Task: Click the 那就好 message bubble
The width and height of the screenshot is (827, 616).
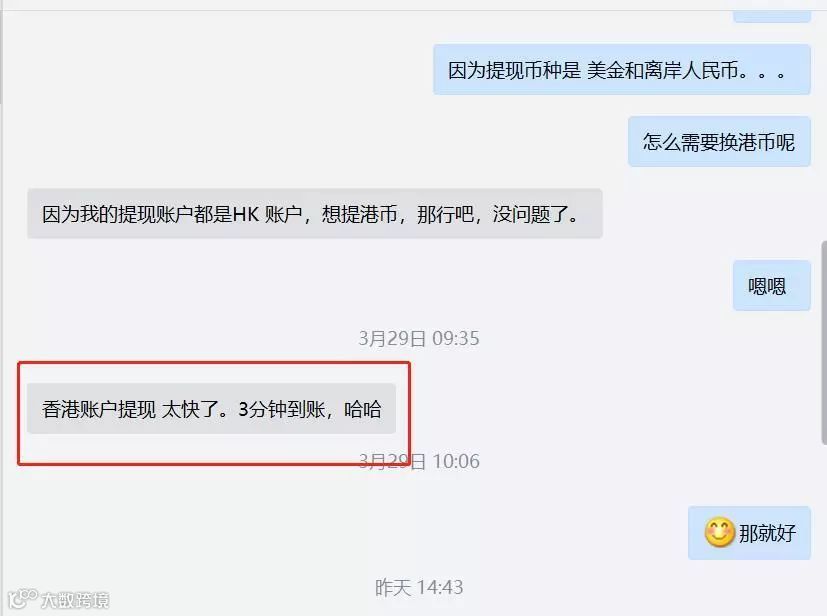Action: pyautogui.click(x=749, y=533)
